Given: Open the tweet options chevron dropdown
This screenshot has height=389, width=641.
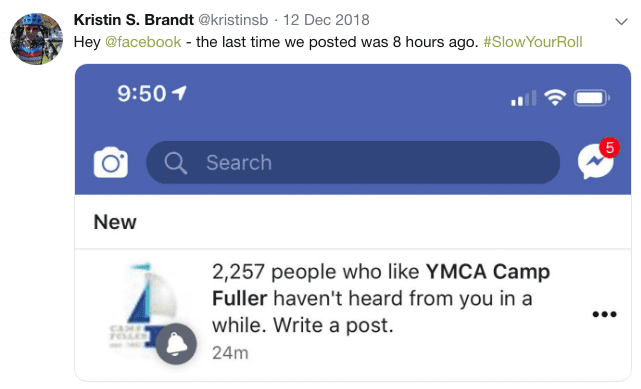Looking at the screenshot, I should [x=621, y=21].
